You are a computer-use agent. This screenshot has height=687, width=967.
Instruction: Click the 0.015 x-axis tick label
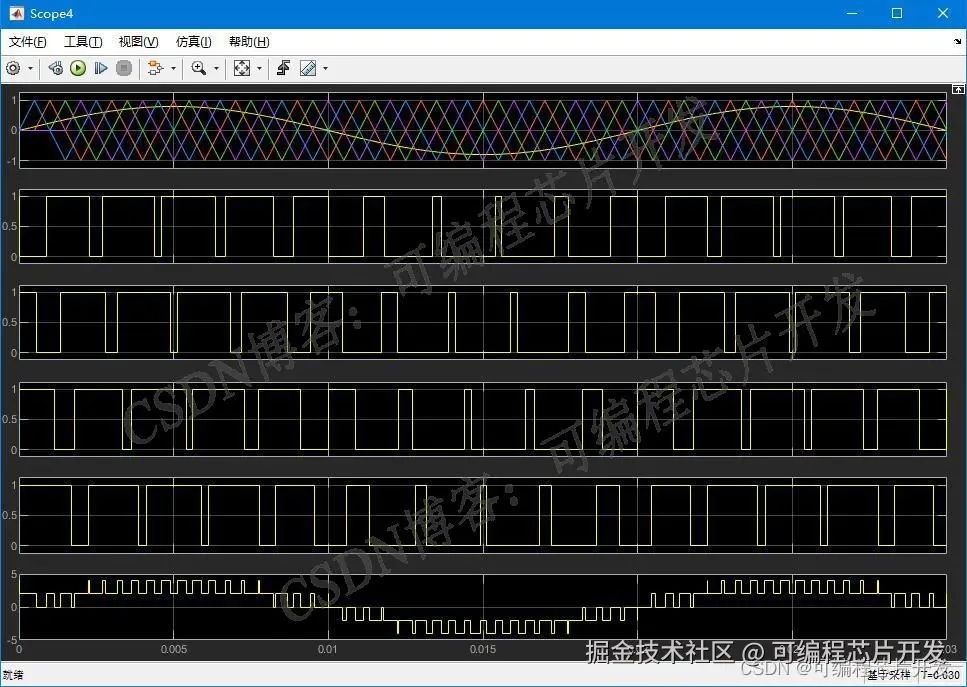[x=483, y=649]
